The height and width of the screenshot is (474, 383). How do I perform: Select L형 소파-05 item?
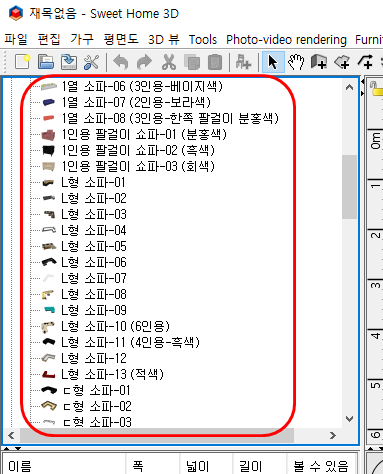(94, 246)
